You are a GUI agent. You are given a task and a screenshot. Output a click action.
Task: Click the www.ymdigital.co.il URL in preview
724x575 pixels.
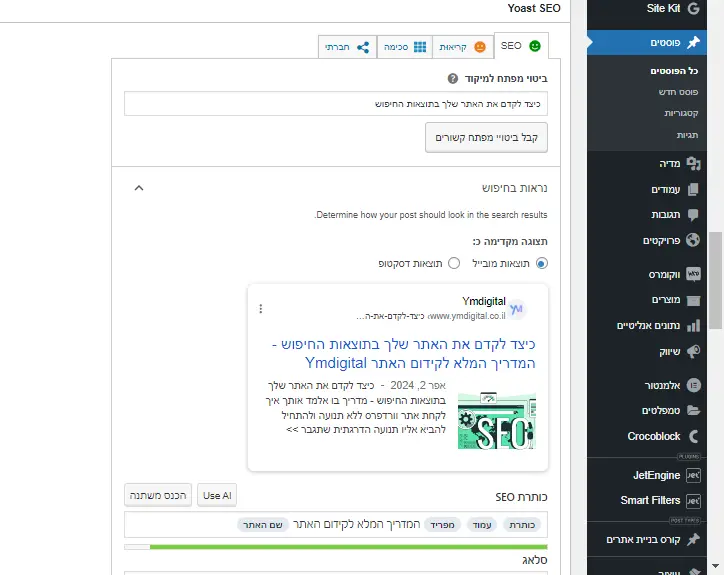click(x=467, y=316)
